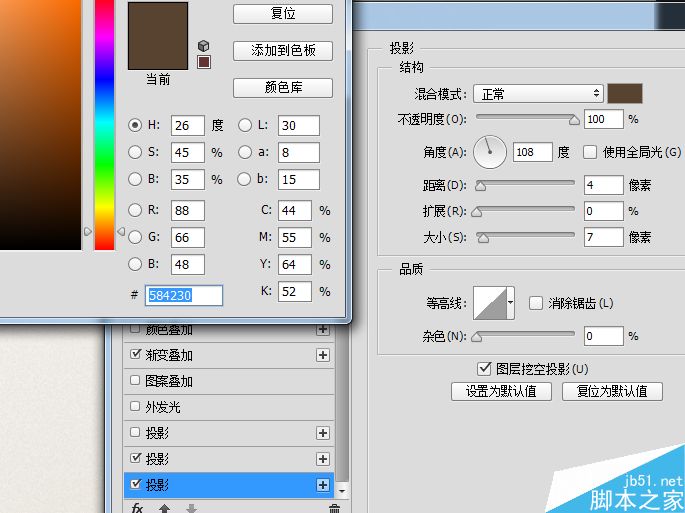Select the H hue radio button
The width and height of the screenshot is (685, 513).
point(135,125)
